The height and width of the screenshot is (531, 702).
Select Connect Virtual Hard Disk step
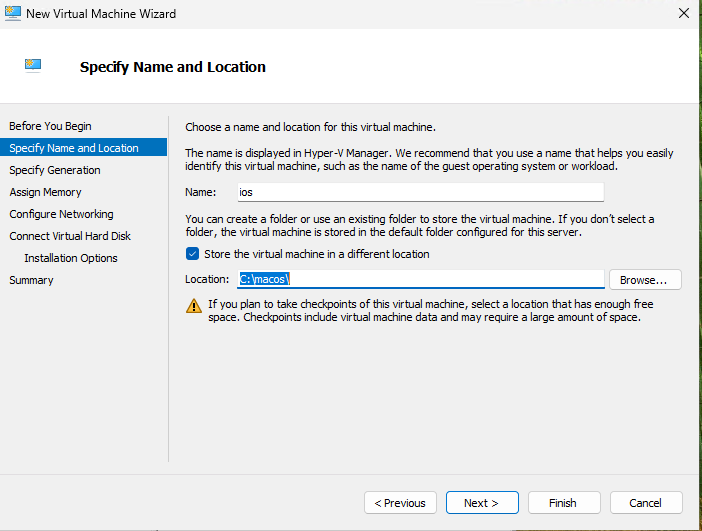point(70,236)
